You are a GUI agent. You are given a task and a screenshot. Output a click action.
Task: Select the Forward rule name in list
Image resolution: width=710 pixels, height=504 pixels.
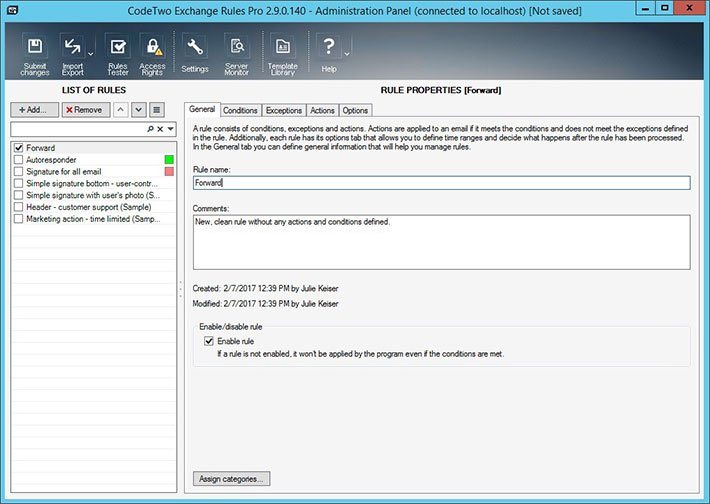click(40, 148)
